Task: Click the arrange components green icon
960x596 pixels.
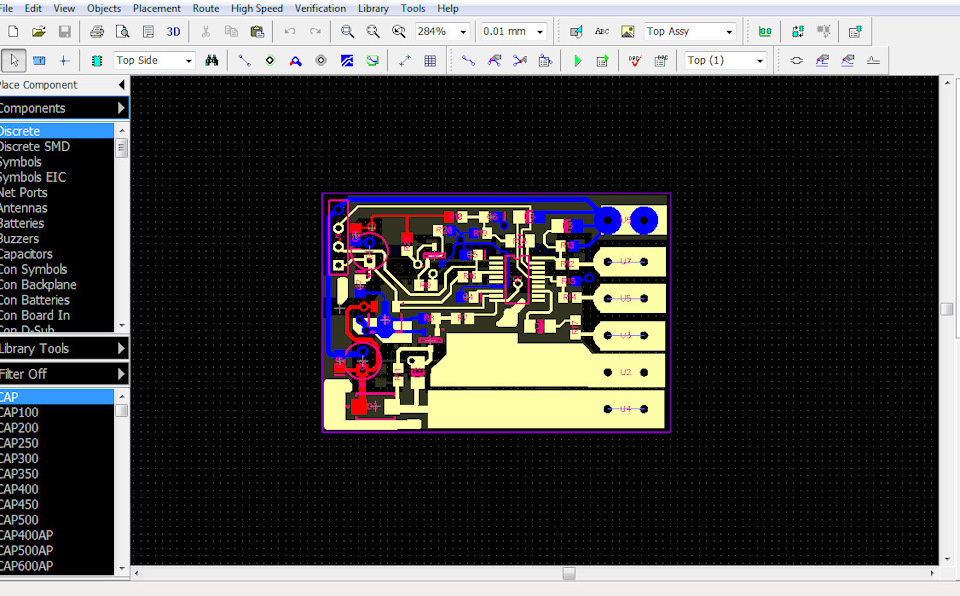Action: point(765,31)
